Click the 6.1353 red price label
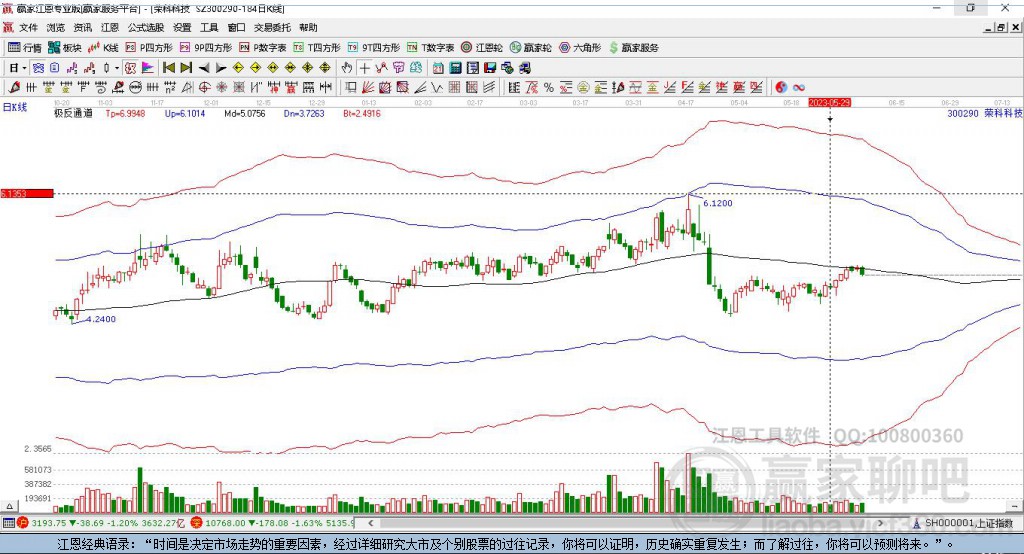The height and width of the screenshot is (554, 1024). [27, 193]
